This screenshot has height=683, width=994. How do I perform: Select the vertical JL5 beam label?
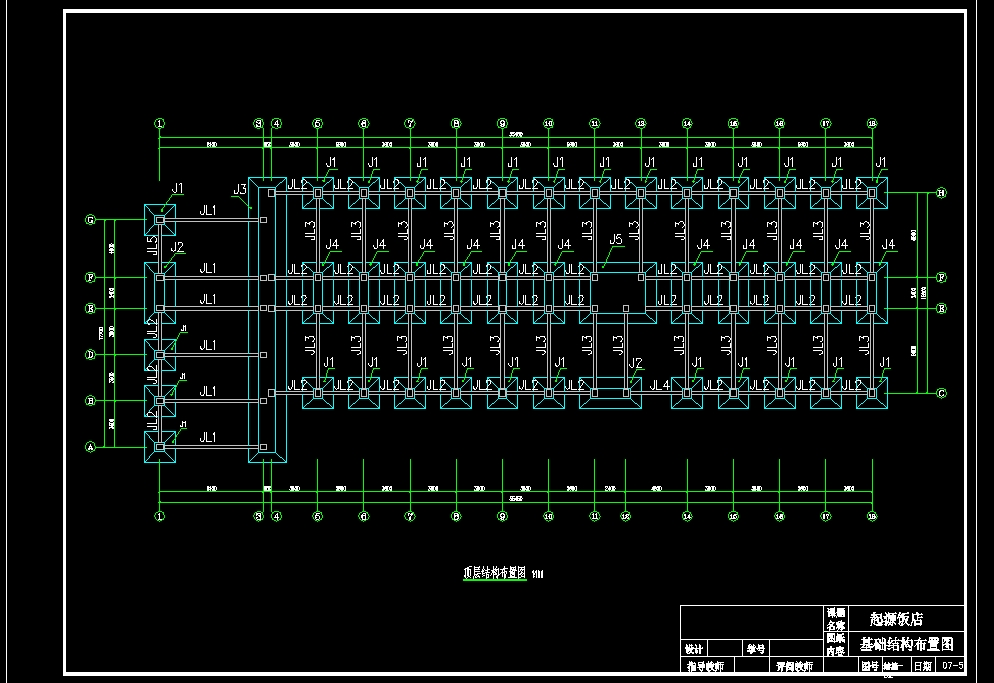click(152, 245)
